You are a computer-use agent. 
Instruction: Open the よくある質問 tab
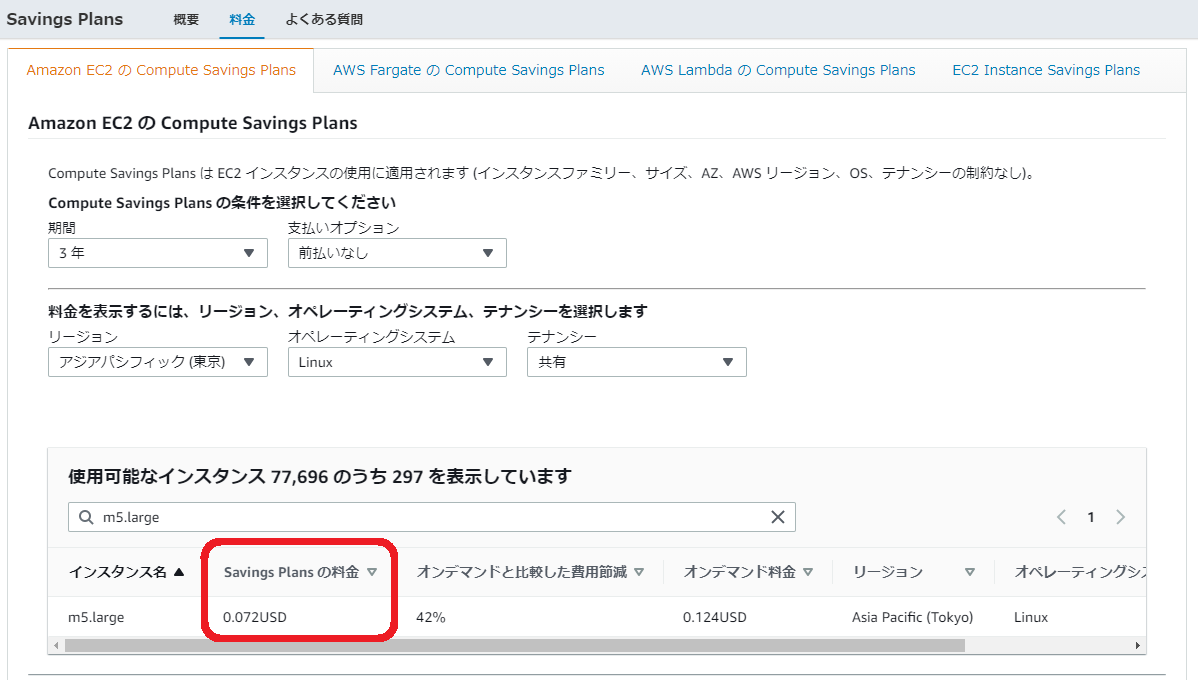click(324, 20)
